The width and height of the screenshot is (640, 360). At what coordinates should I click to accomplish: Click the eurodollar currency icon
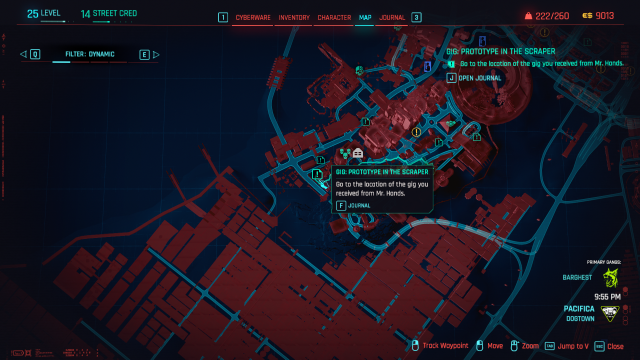[587, 16]
